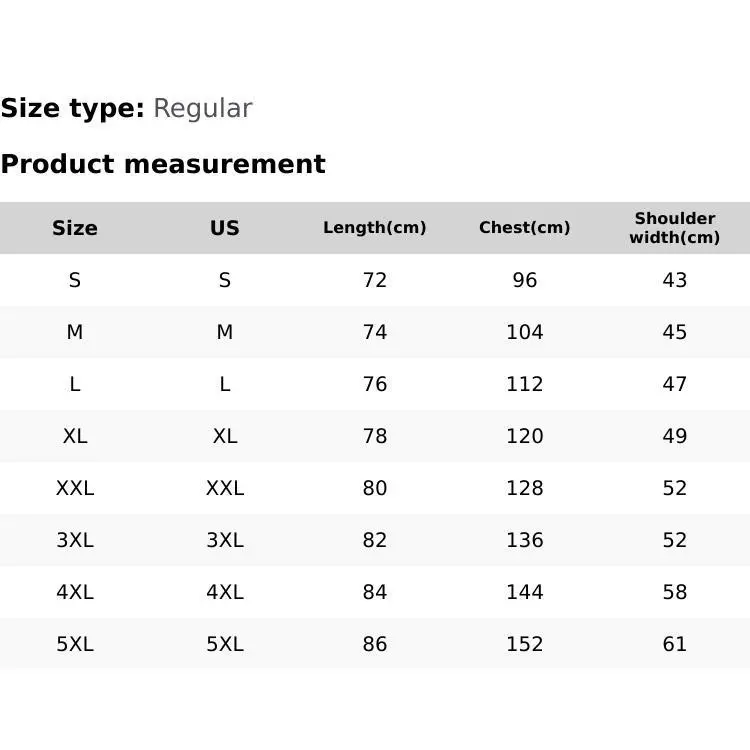Select the Chest(cm) column header
Viewport: 750px width, 750px height.
525,228
